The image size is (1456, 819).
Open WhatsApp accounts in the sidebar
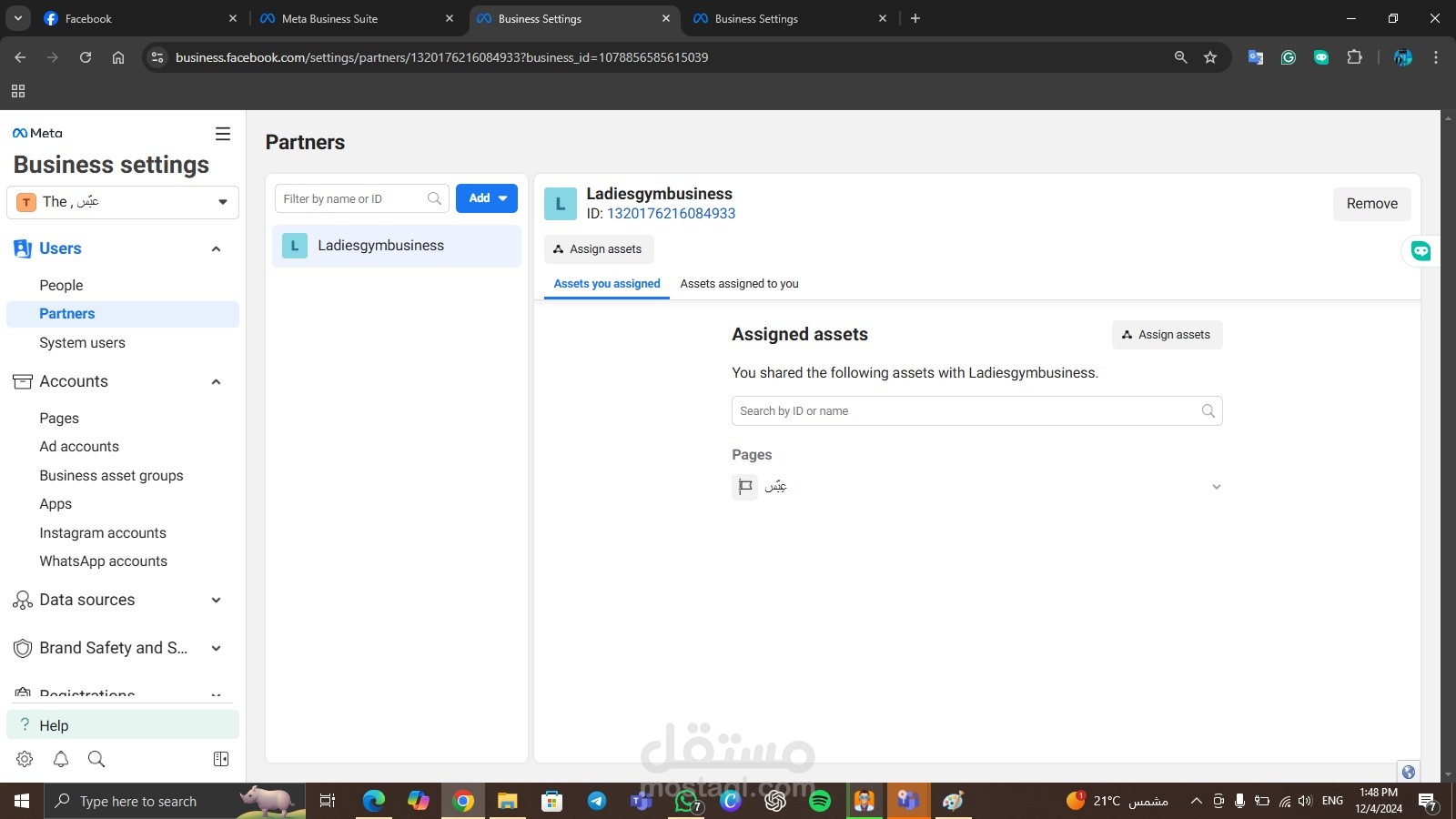click(x=103, y=561)
